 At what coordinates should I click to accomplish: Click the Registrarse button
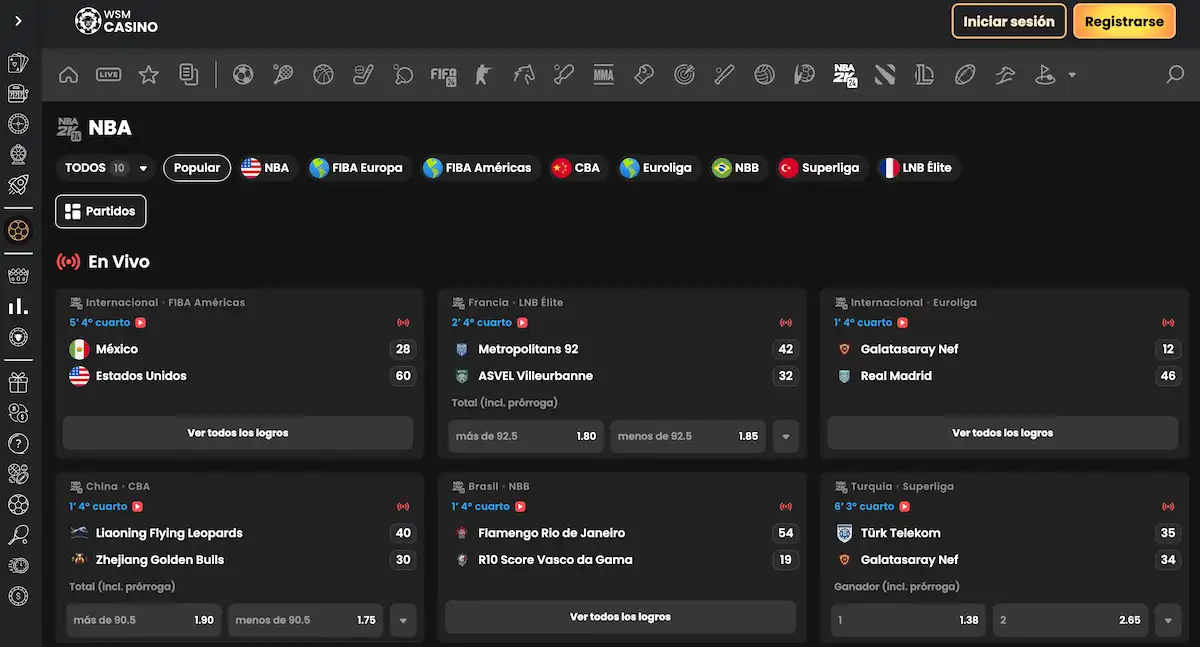click(1124, 21)
